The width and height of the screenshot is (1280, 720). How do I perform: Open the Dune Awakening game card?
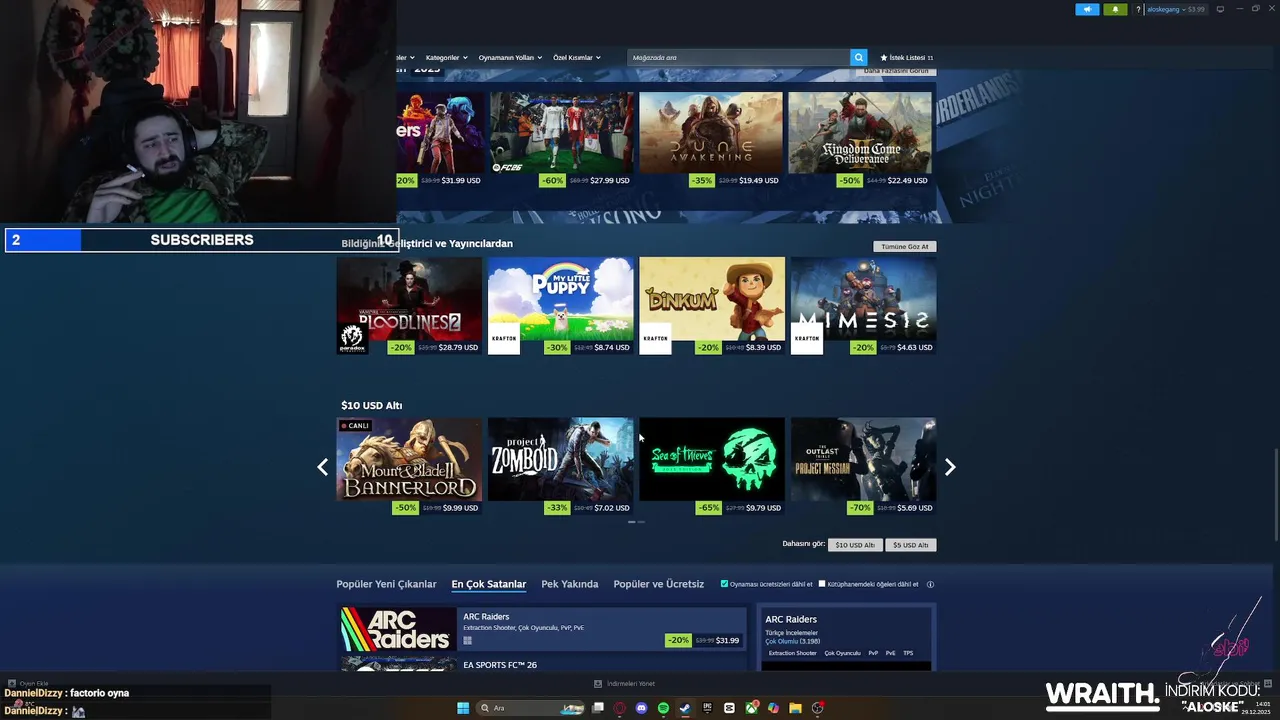(x=711, y=139)
